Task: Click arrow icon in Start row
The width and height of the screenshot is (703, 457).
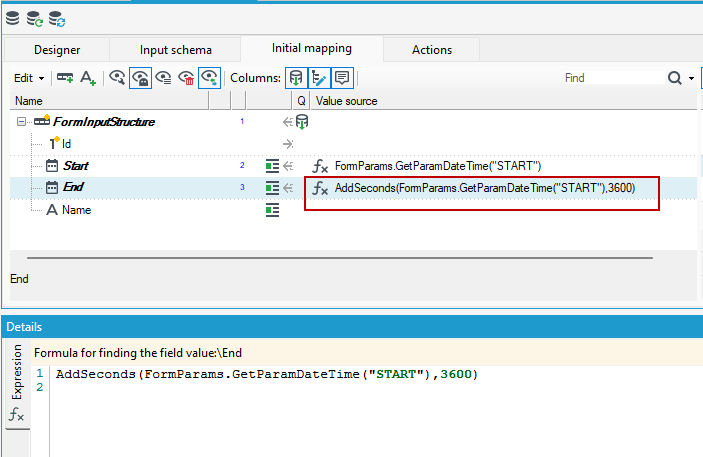Action: click(x=288, y=166)
